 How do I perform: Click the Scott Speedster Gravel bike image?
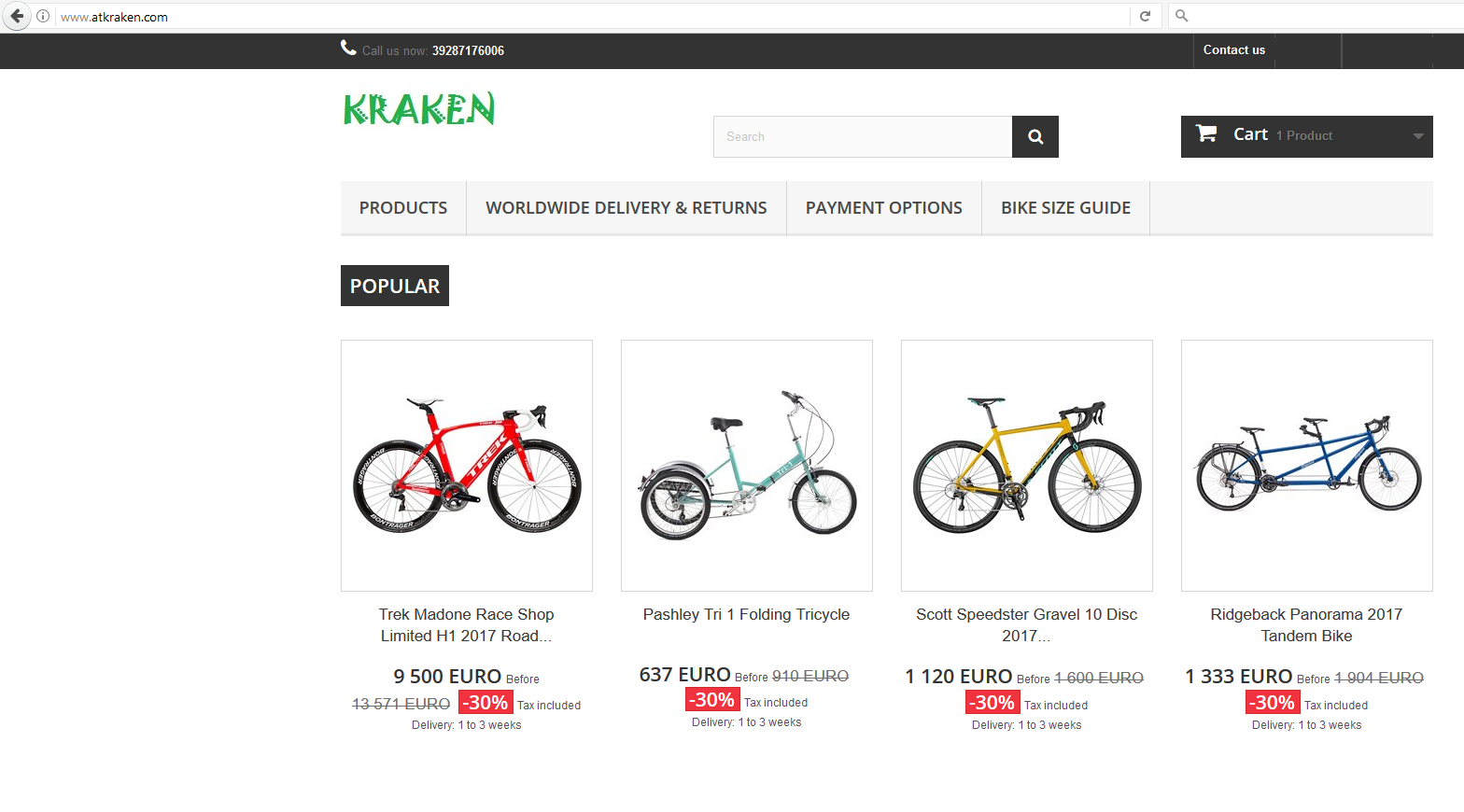pos(1027,466)
